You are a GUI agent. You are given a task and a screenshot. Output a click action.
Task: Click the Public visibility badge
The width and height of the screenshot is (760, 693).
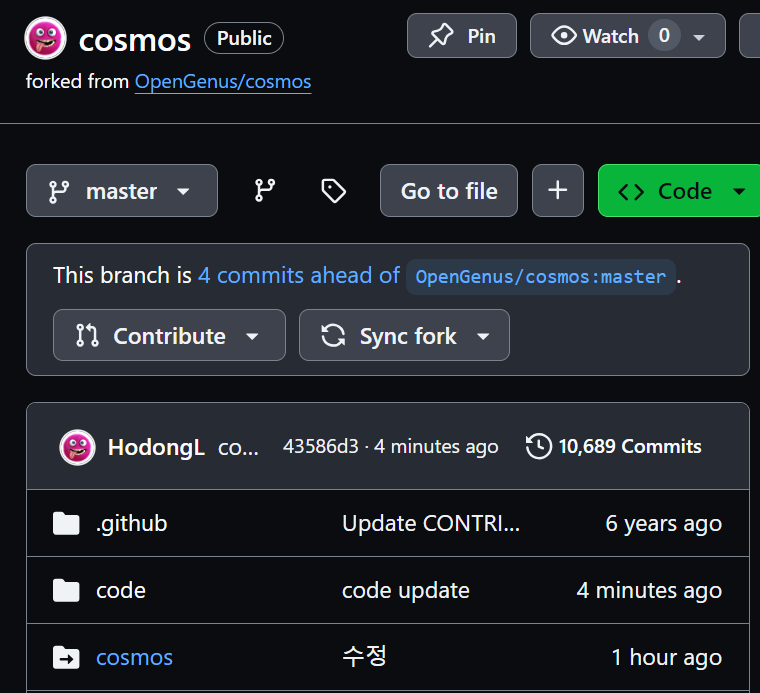pyautogui.click(x=244, y=38)
